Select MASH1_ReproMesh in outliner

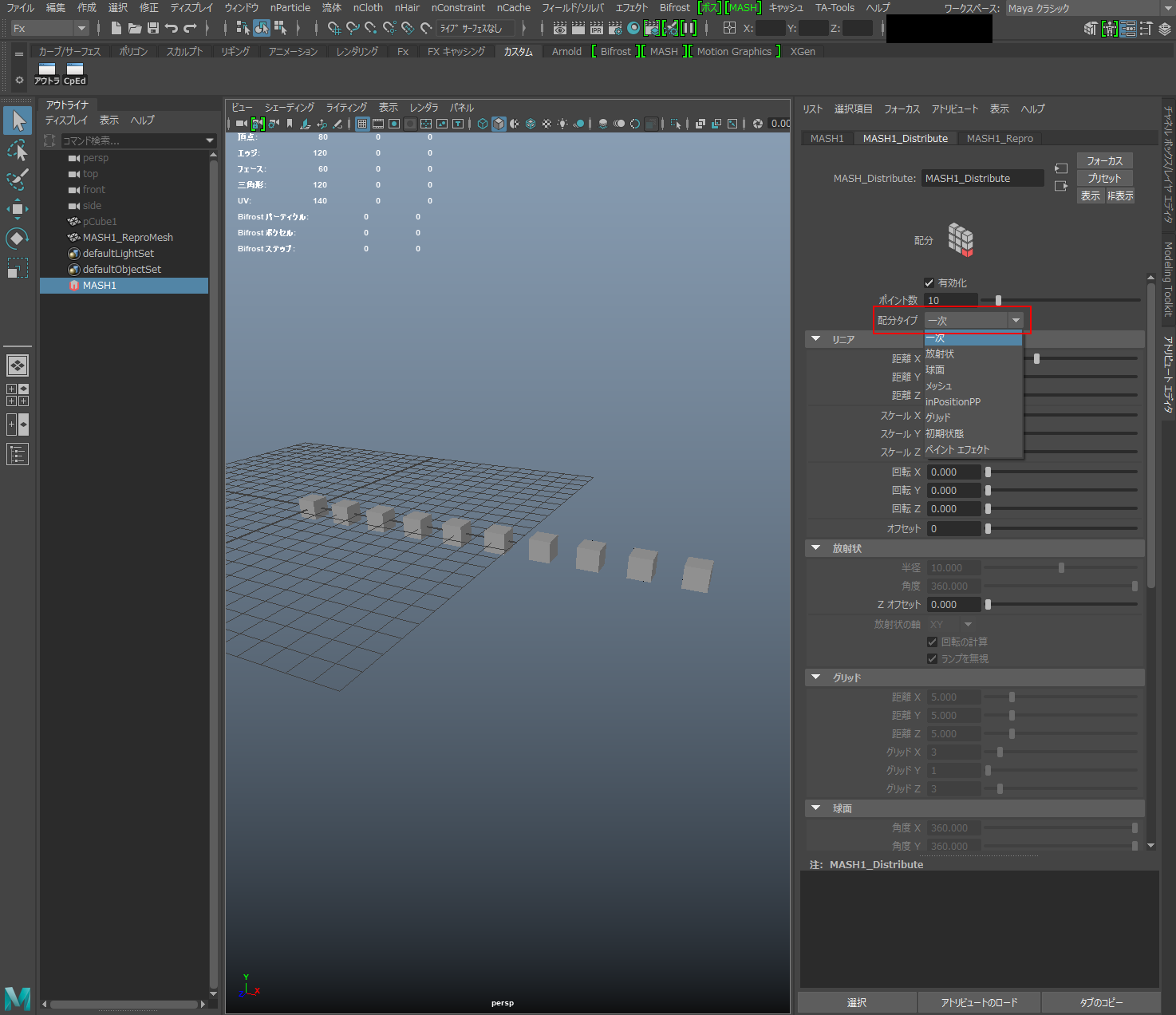[128, 237]
